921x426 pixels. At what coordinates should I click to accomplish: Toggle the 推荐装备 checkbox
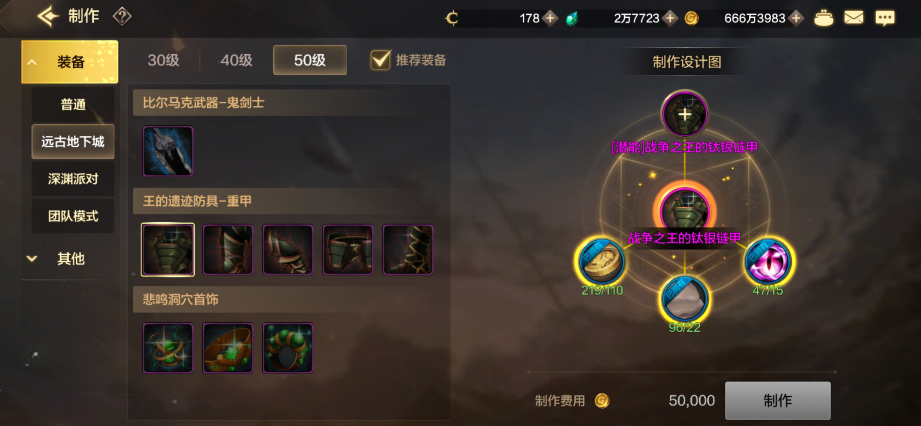pos(381,59)
